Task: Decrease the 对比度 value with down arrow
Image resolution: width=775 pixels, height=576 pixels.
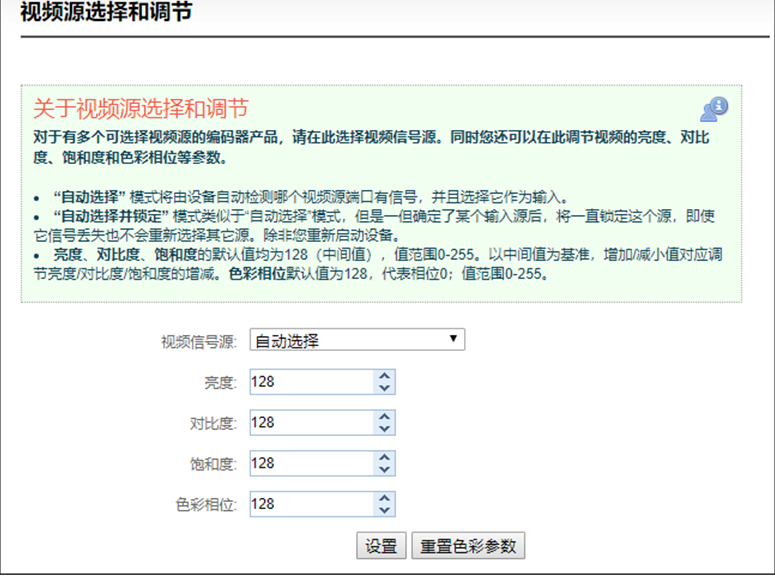Action: (384, 429)
